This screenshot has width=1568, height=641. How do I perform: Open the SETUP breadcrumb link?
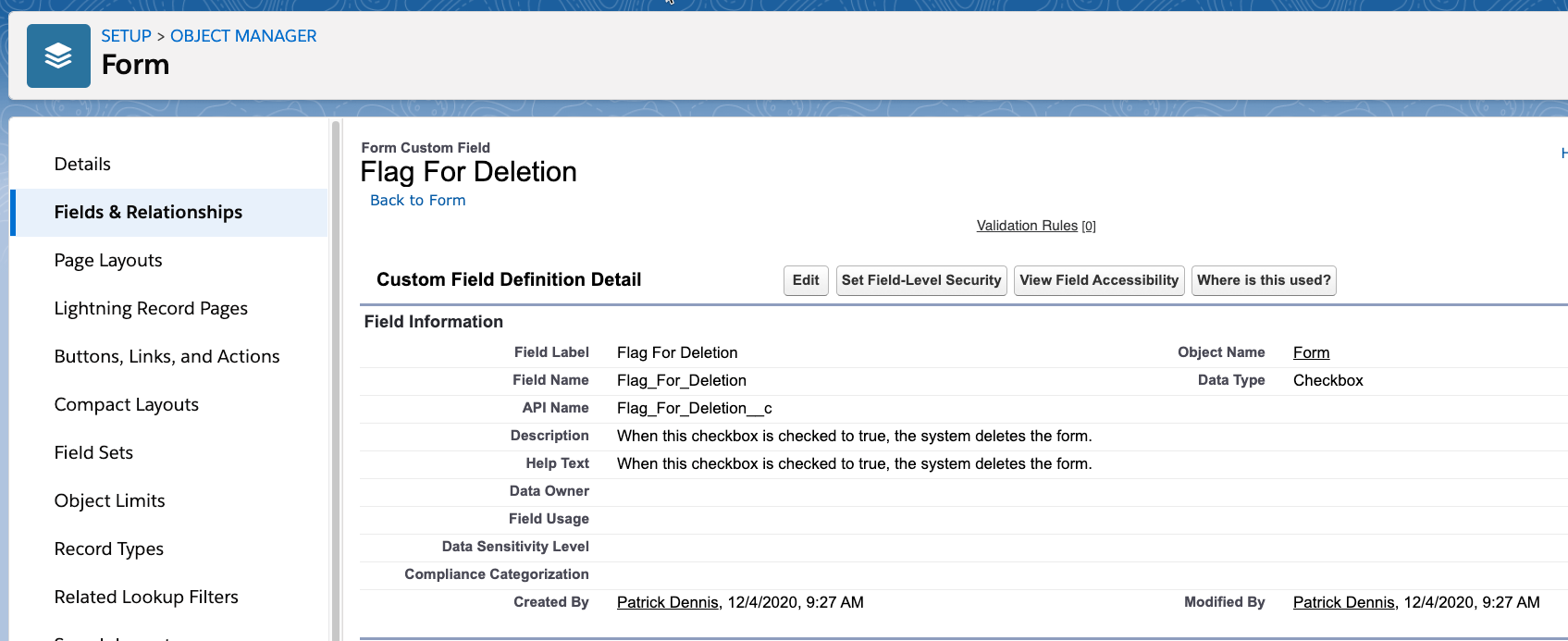[126, 36]
